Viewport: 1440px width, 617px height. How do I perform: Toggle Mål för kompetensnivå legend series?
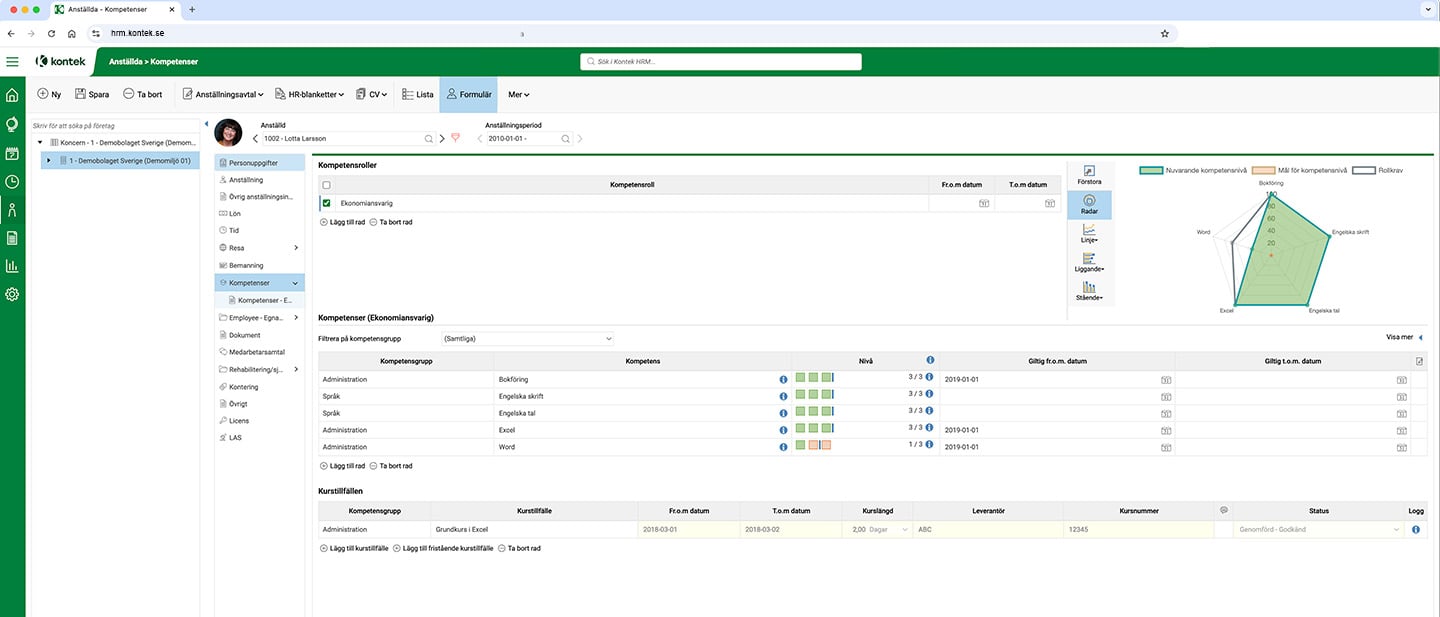tap(1298, 170)
